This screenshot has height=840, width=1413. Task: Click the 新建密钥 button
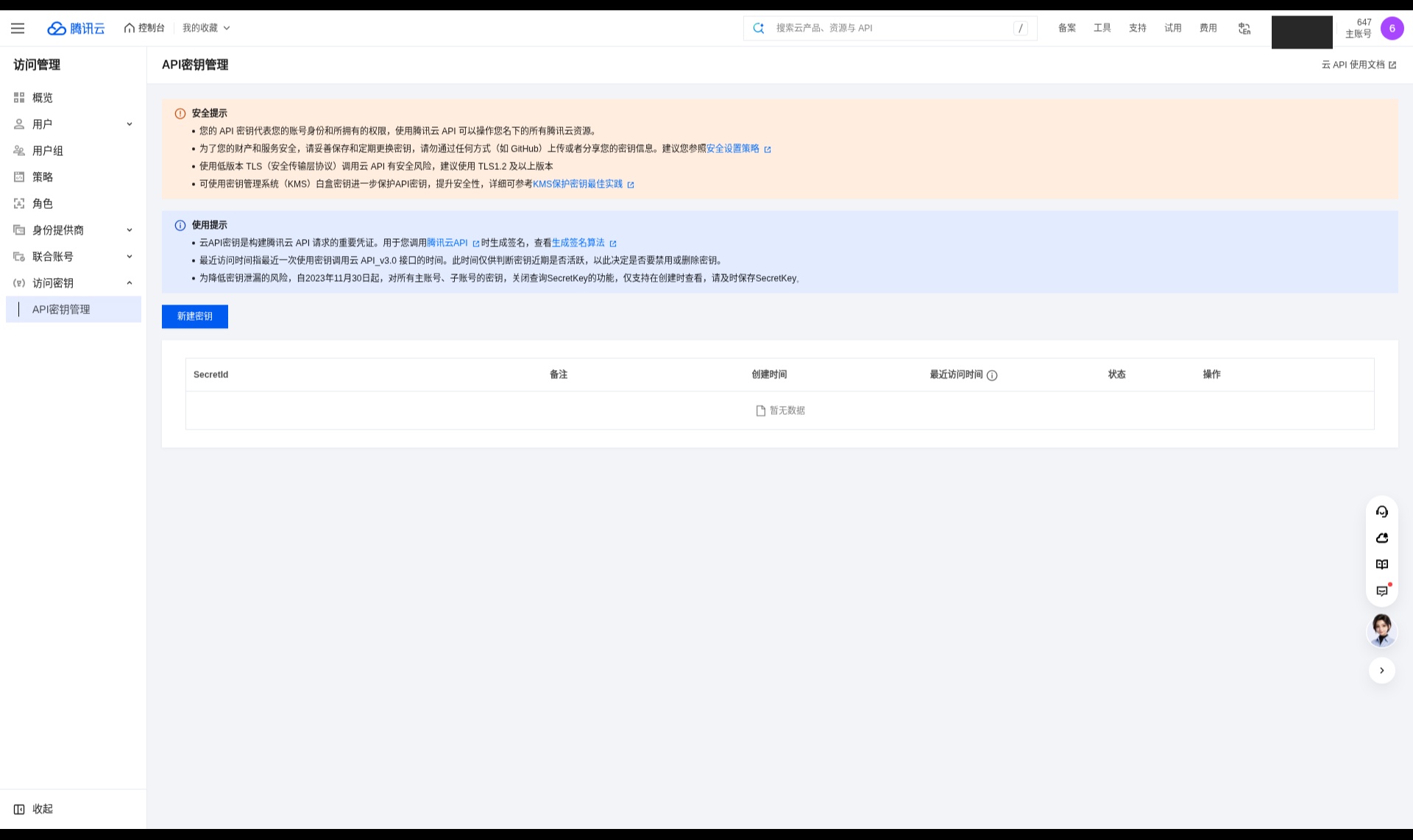tap(195, 316)
